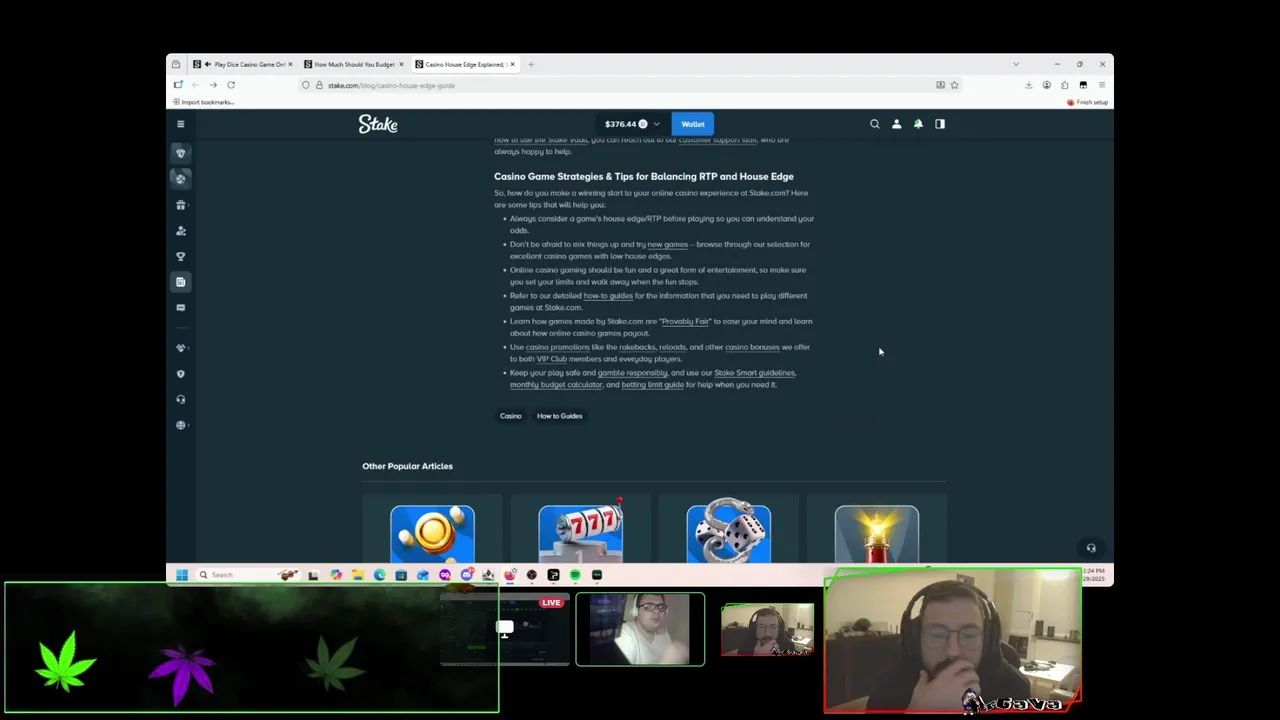
Task: Open Language globe icon in sidebar
Action: tap(181, 425)
